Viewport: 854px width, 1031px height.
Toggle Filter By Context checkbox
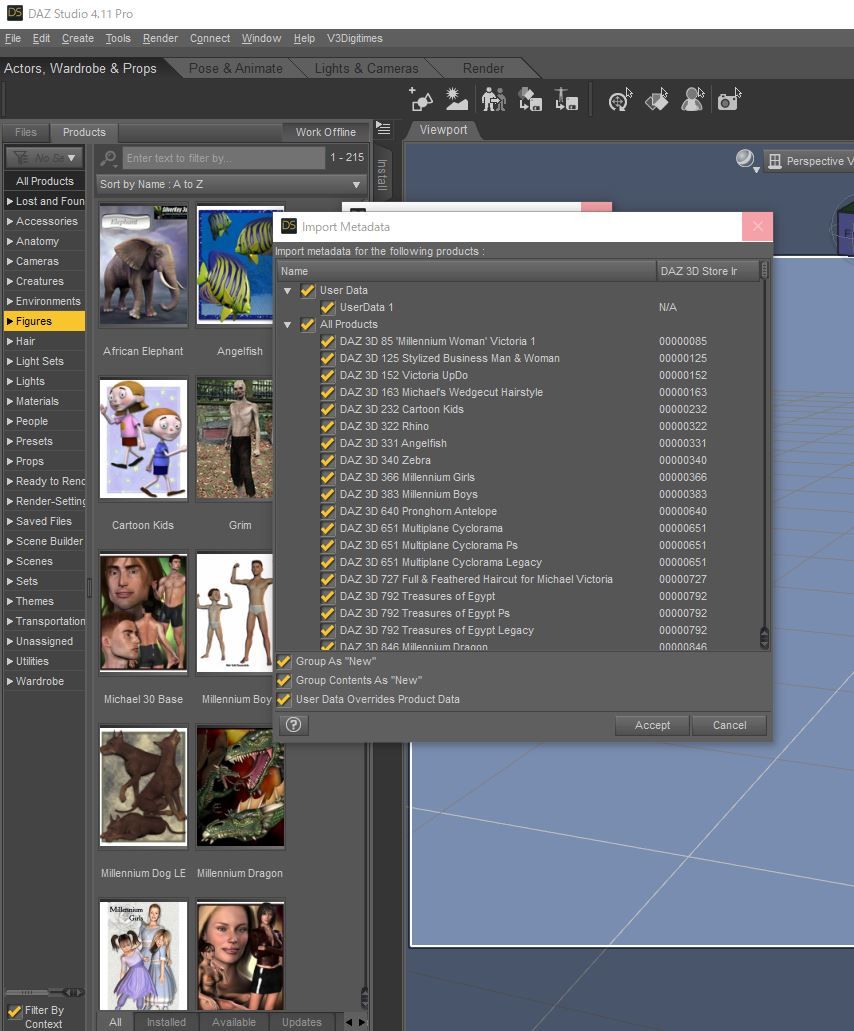coord(14,1011)
